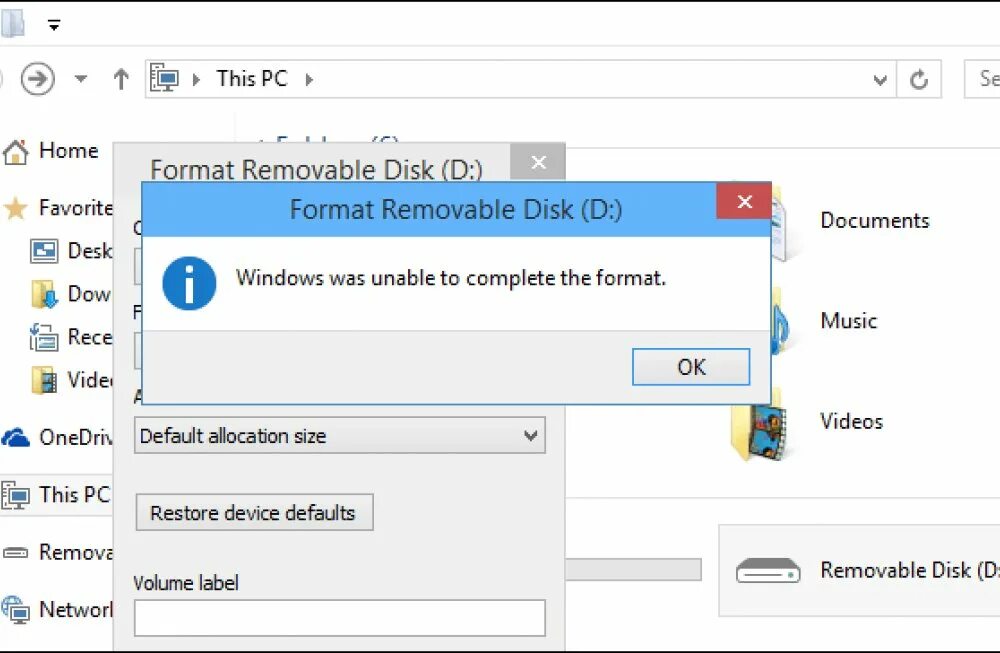1000x653 pixels.
Task: Open the Music folder
Action: click(x=848, y=321)
